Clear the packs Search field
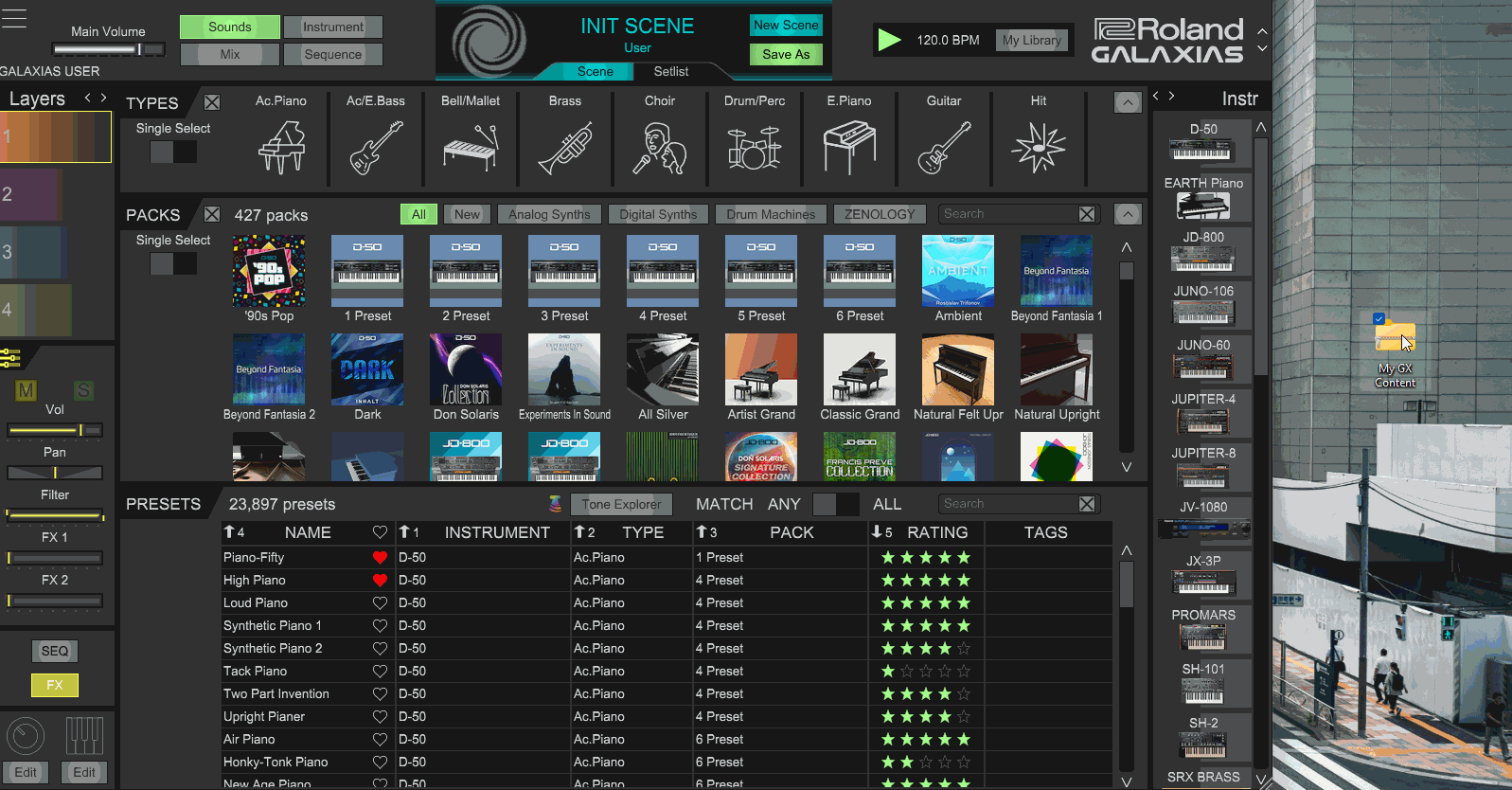This screenshot has height=790, width=1512. [x=1087, y=214]
